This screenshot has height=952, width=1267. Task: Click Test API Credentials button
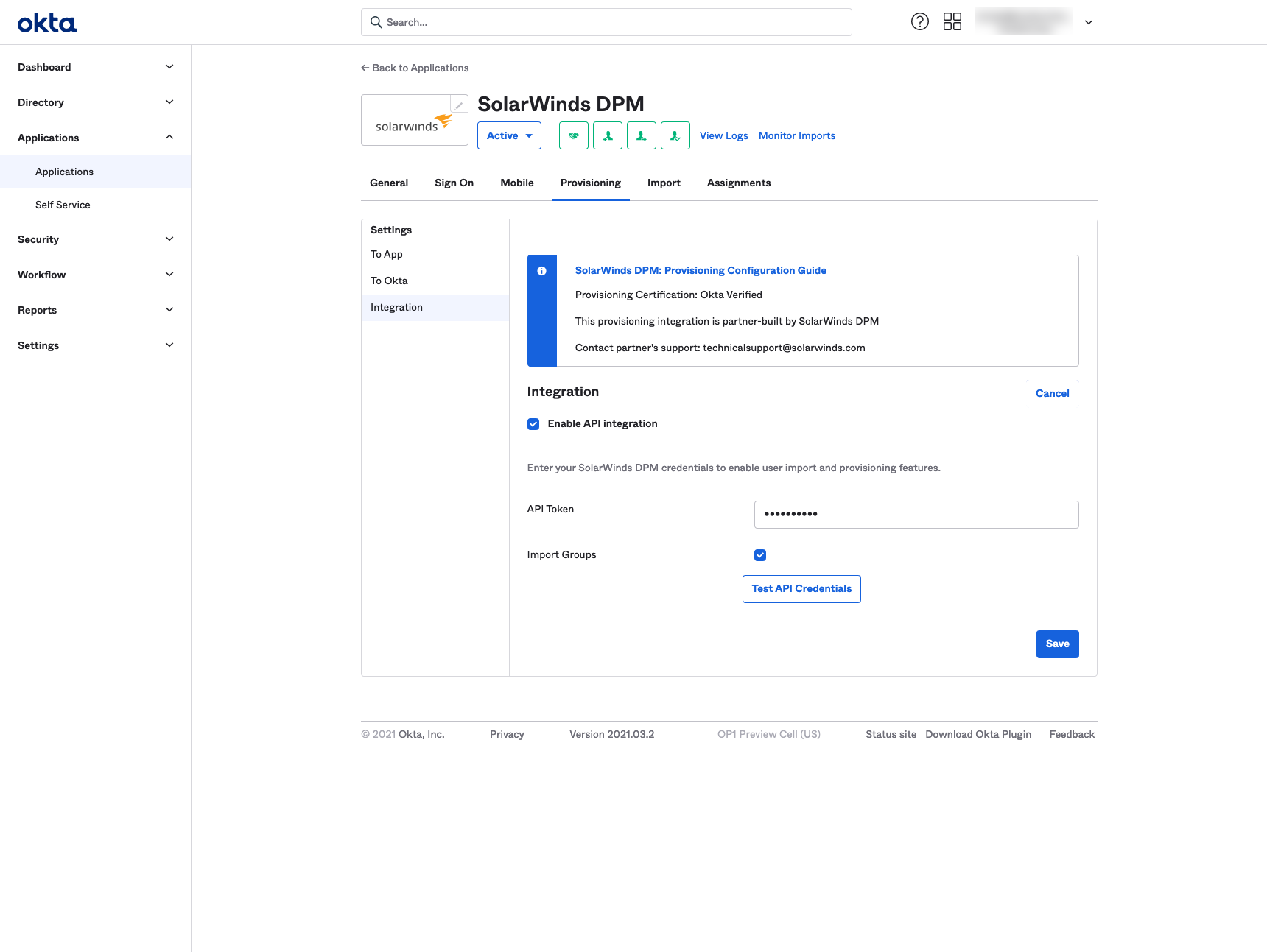click(801, 588)
